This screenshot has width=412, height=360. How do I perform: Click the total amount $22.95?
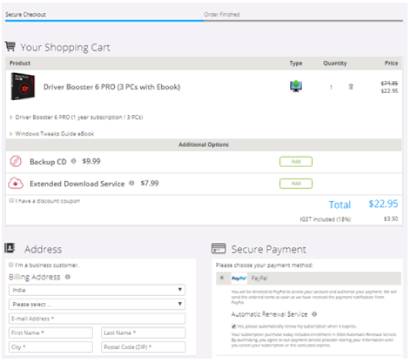coord(383,204)
